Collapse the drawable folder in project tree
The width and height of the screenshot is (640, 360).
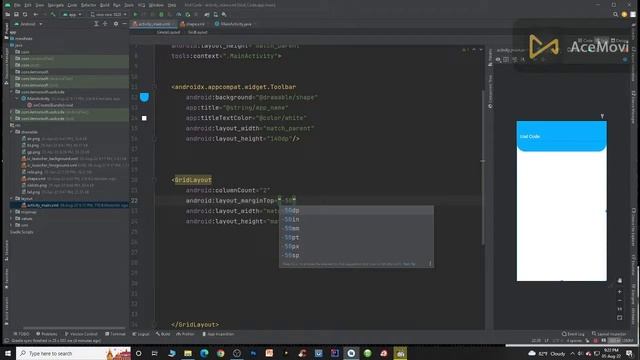pyautogui.click(x=11, y=132)
